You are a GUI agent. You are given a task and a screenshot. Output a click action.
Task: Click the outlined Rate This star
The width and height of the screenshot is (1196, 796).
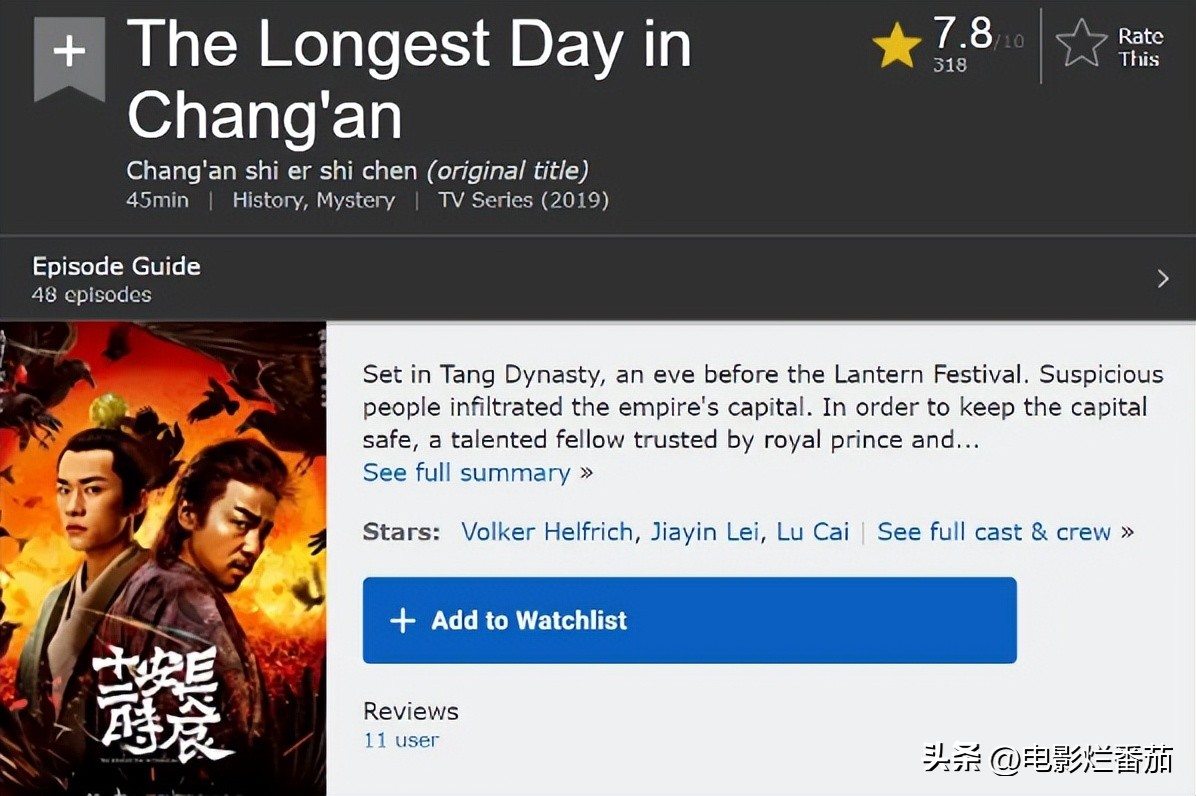pos(1081,45)
